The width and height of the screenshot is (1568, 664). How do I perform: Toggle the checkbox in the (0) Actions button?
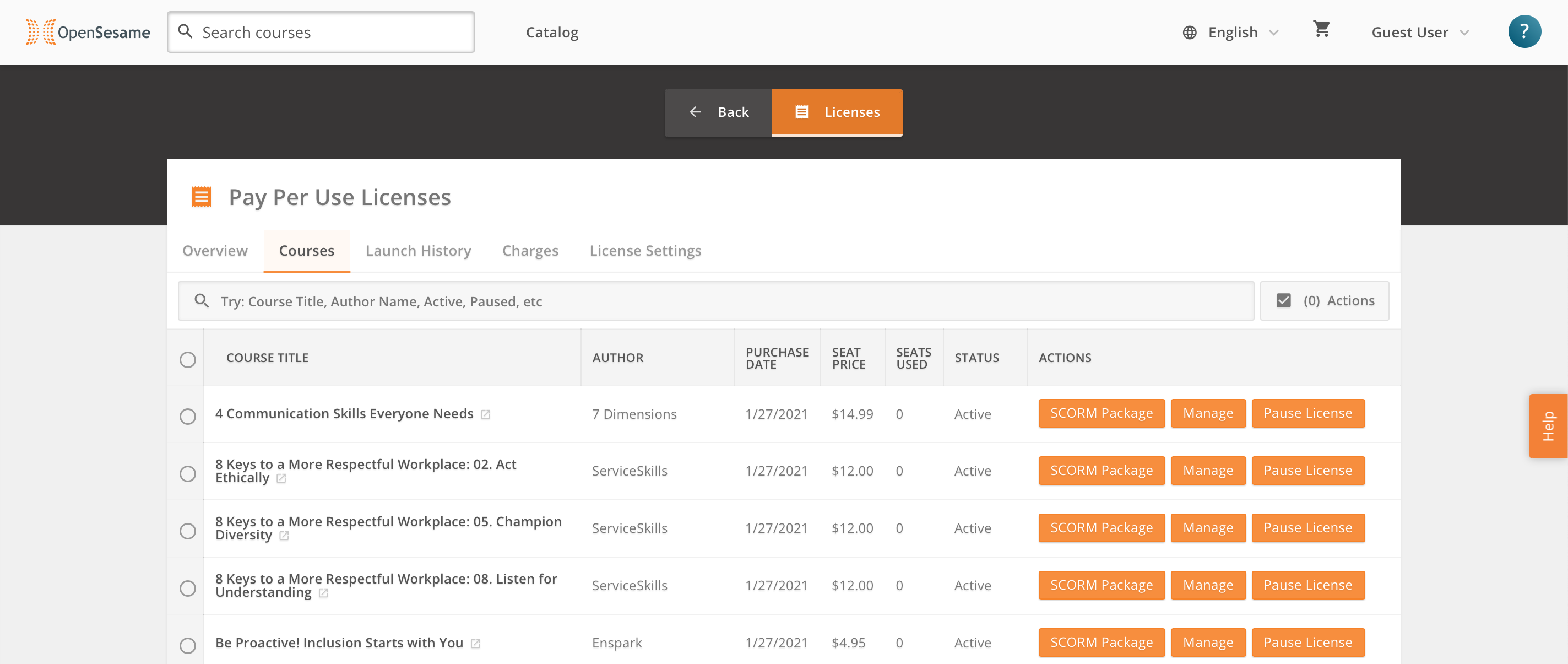click(x=1283, y=301)
